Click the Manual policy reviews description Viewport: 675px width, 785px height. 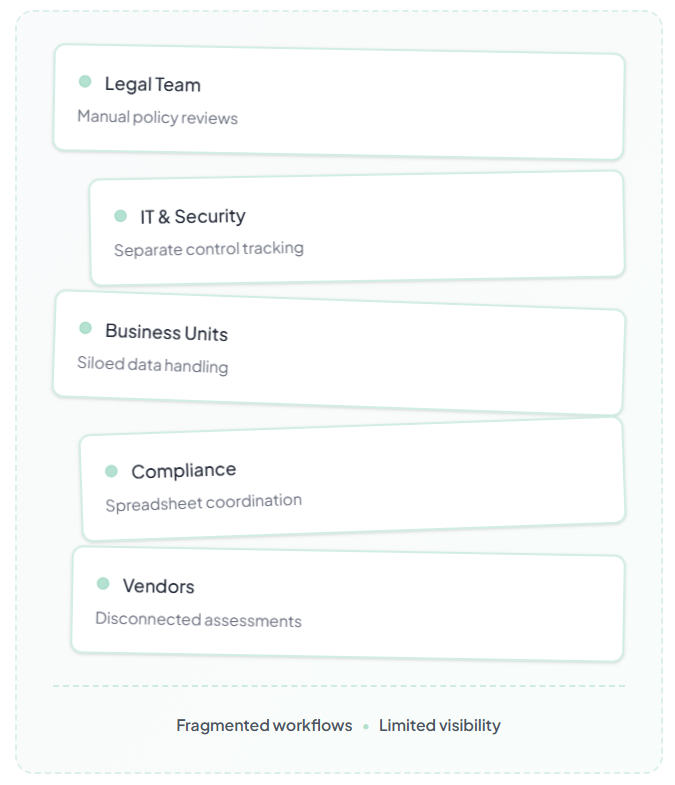(x=157, y=118)
